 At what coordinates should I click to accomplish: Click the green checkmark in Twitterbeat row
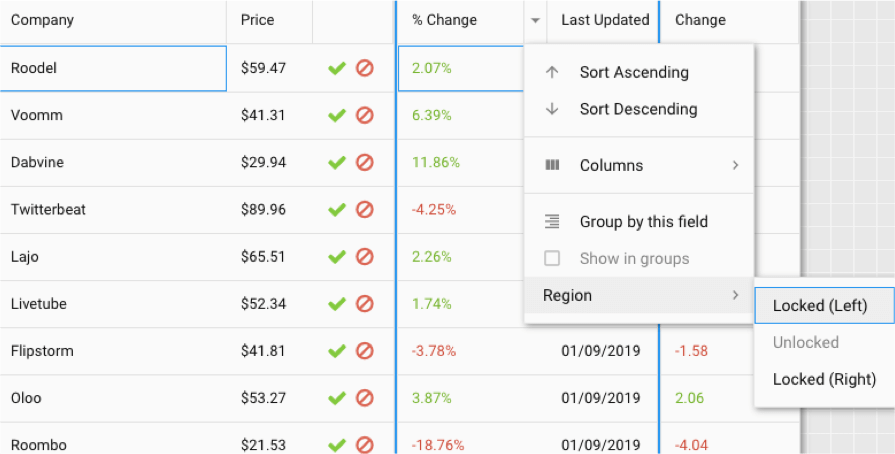[337, 210]
